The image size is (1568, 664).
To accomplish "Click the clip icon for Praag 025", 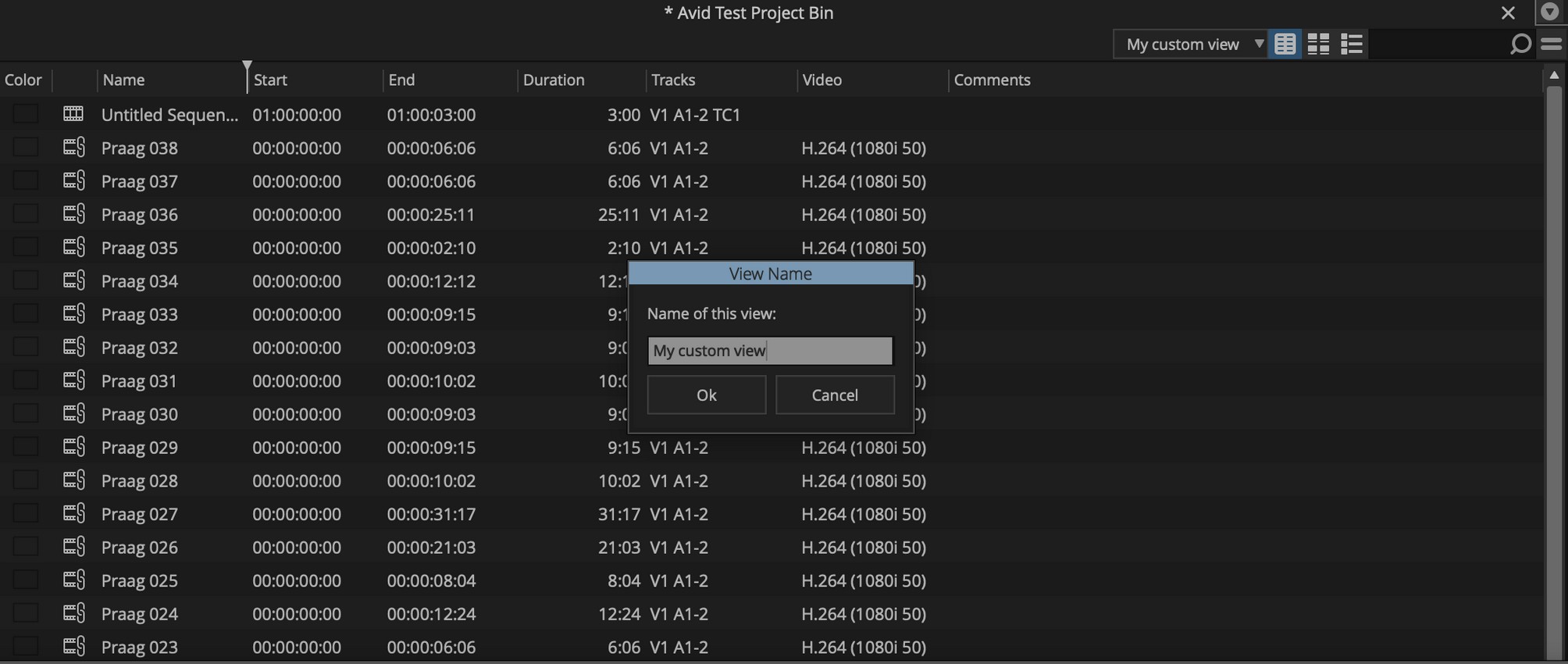I will tap(74, 580).
